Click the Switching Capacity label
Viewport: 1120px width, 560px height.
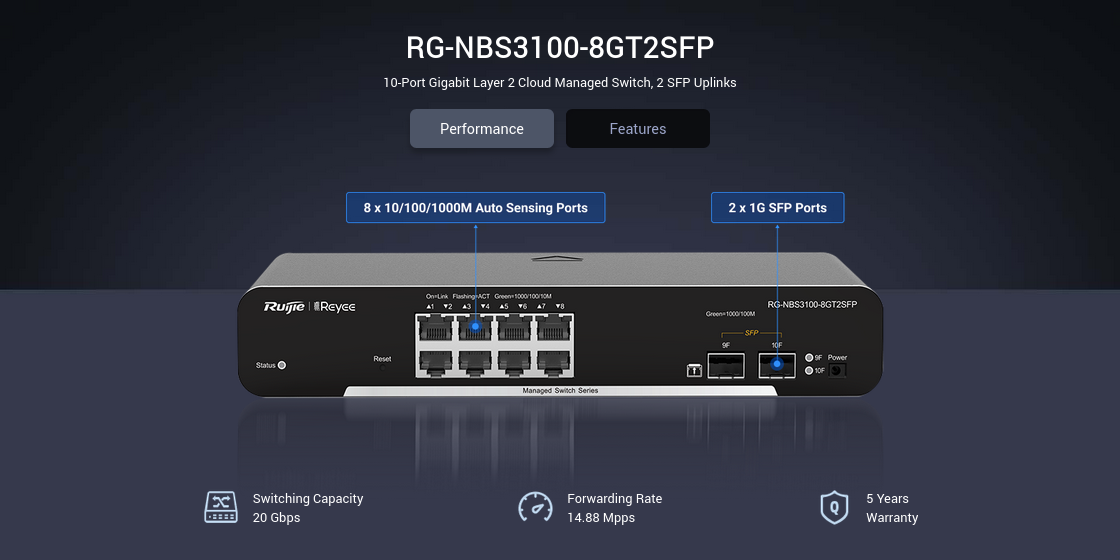308,499
